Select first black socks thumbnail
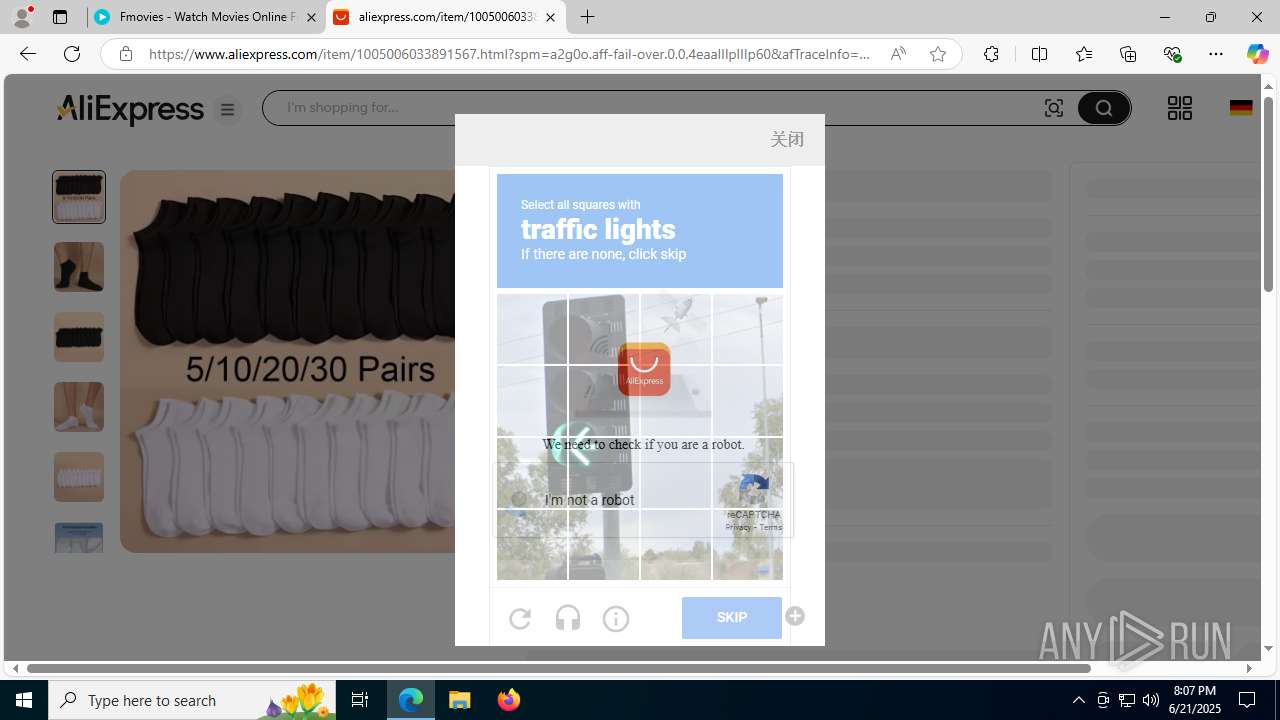 click(79, 197)
